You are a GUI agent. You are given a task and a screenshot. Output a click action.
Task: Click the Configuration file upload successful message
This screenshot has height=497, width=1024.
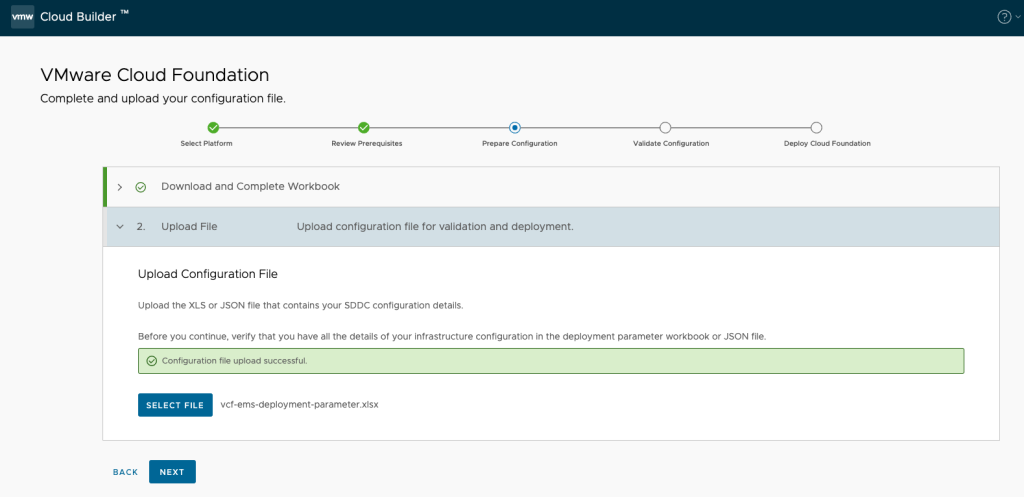[x=234, y=361]
